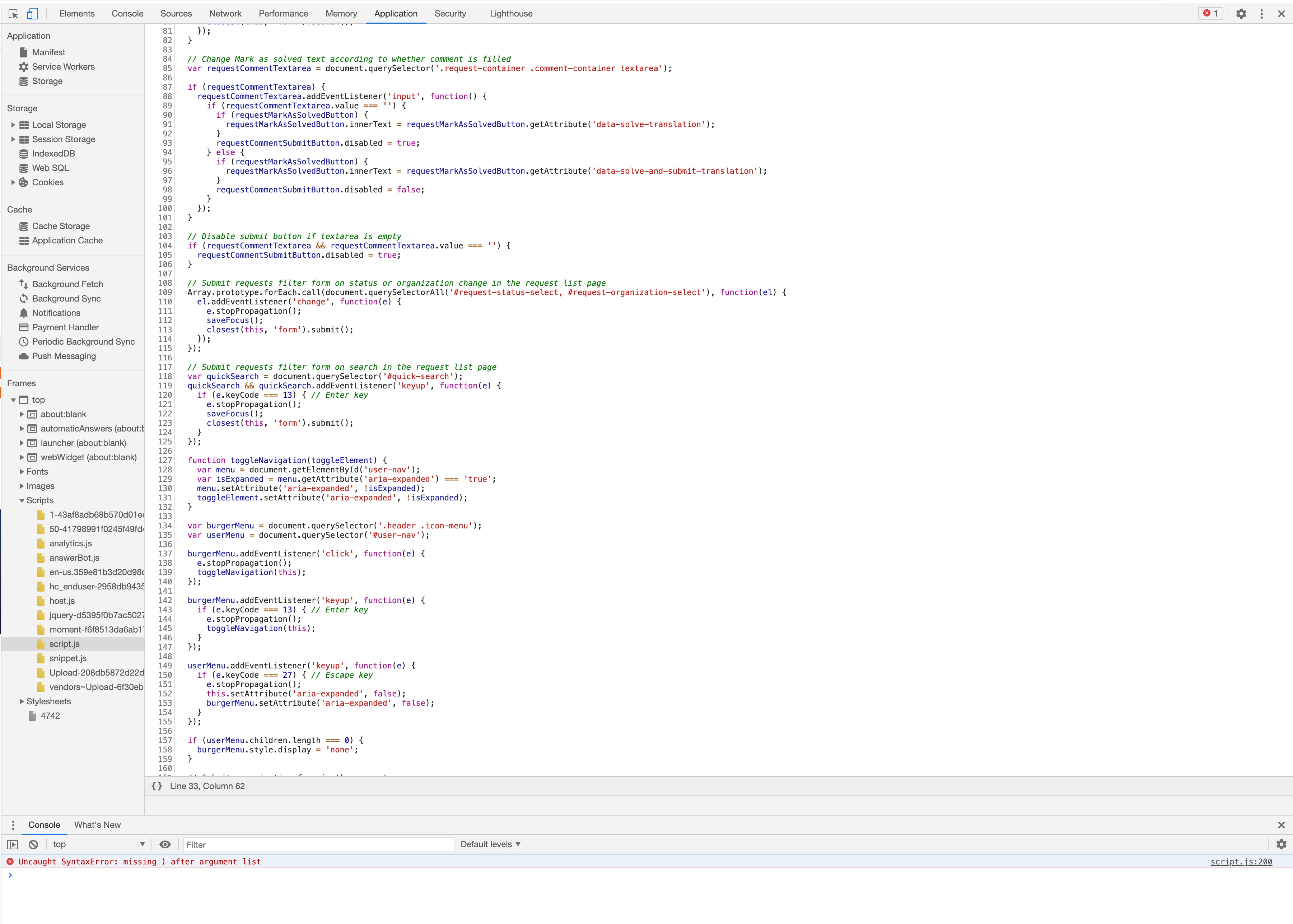Open the script.js:200 error link
This screenshot has width=1293, height=924.
[1241, 862]
